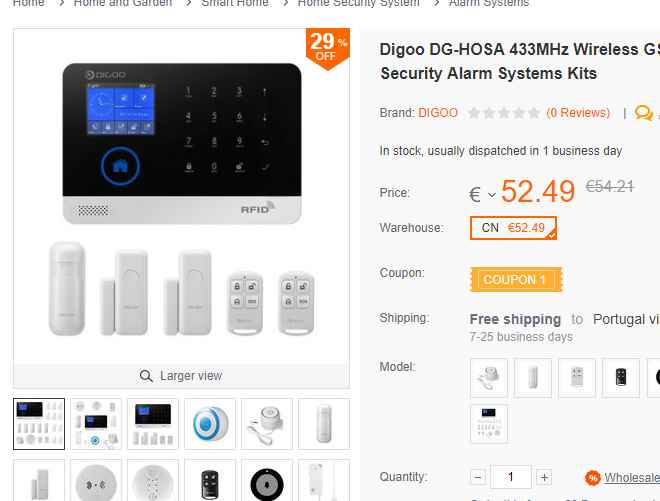Select the blue round siren thumbnail
The image size is (660, 501).
coord(210,424)
